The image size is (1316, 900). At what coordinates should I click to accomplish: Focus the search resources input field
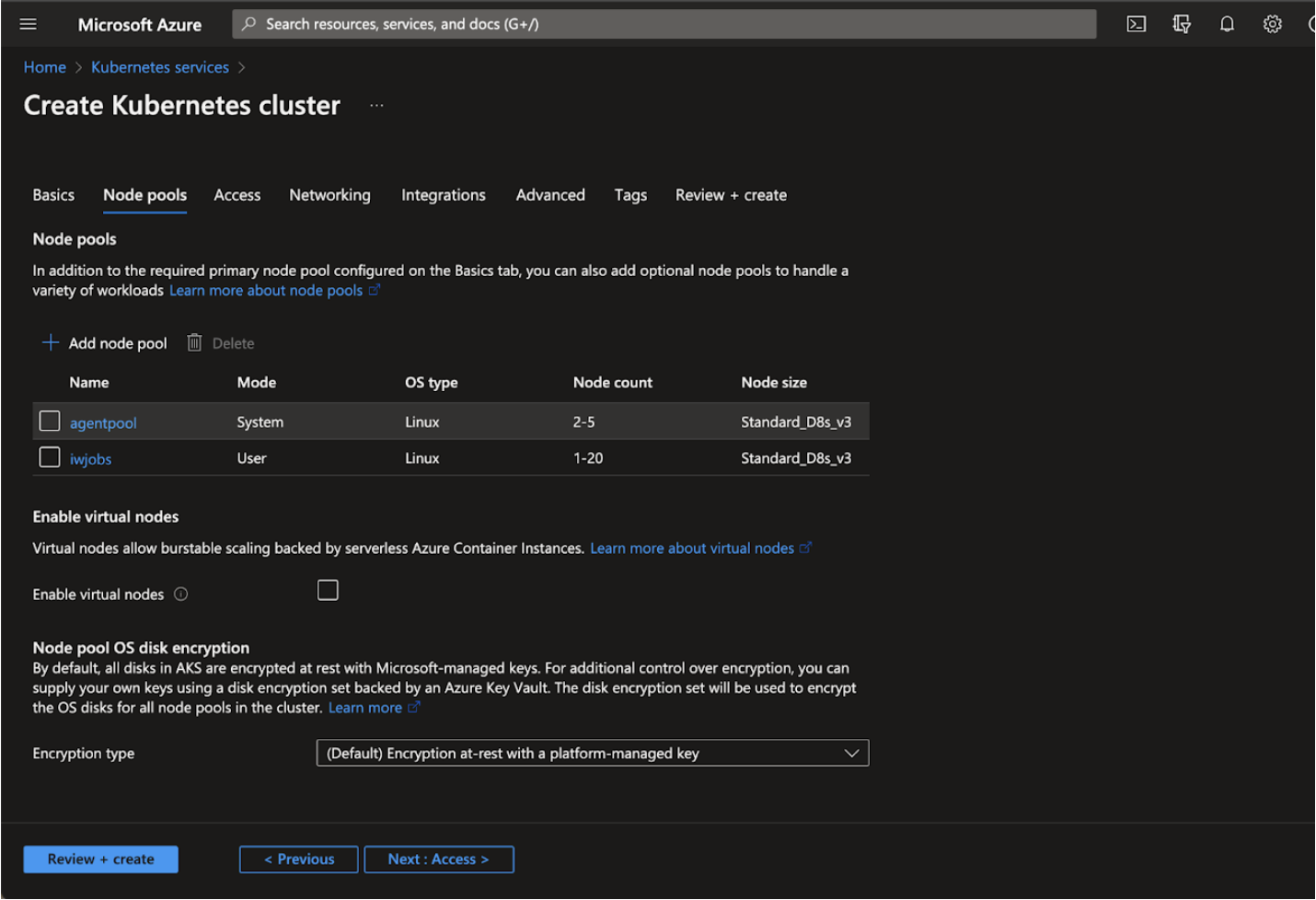tap(664, 24)
